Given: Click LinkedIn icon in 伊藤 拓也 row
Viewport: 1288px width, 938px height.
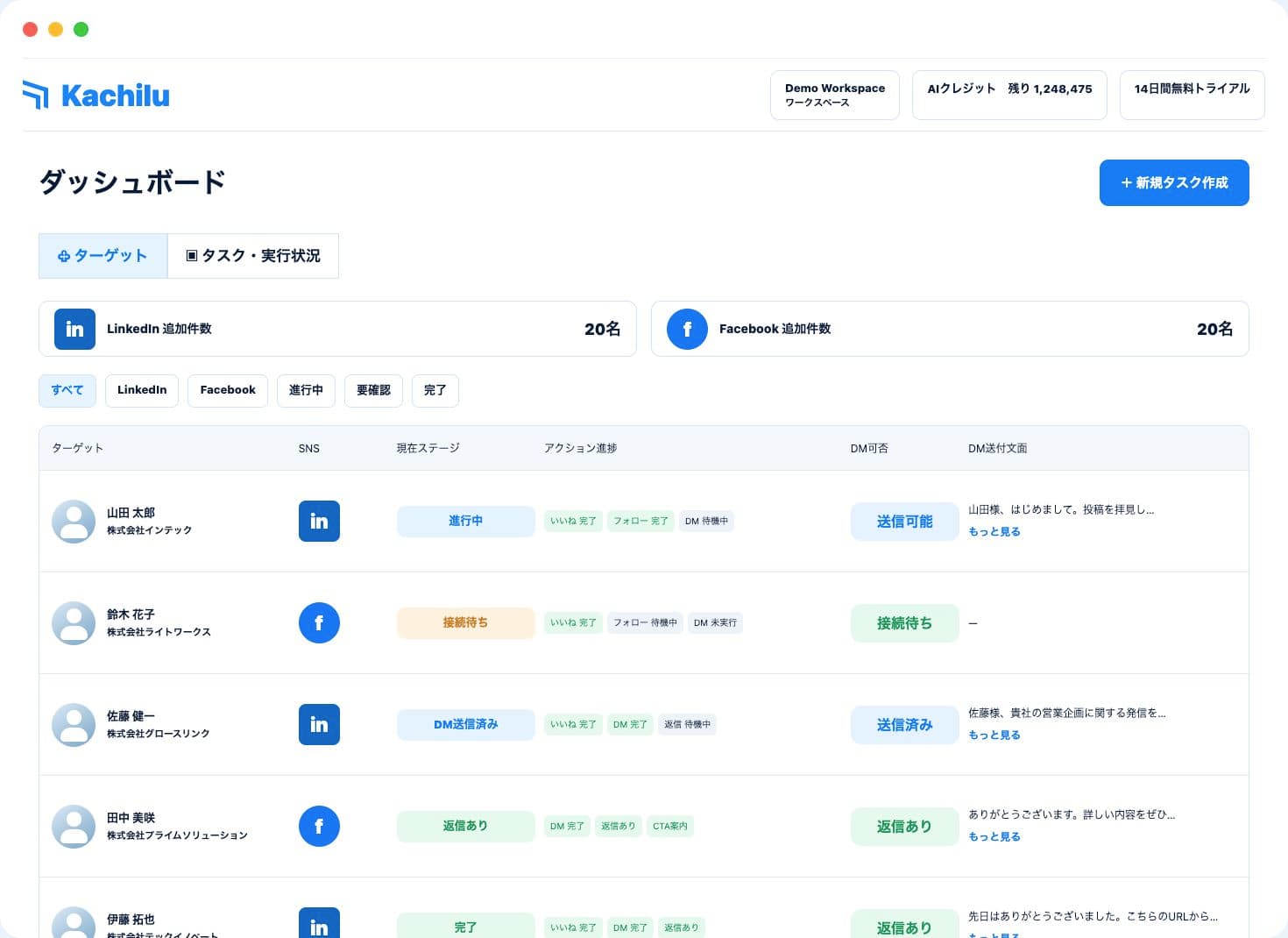Looking at the screenshot, I should 319,922.
